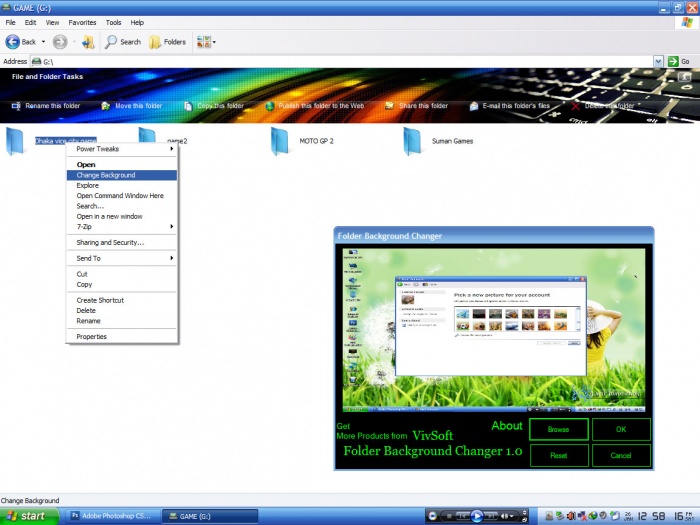Viewport: 700px width, 525px height.
Task: Choose Open in the context menu
Action: coord(121,165)
